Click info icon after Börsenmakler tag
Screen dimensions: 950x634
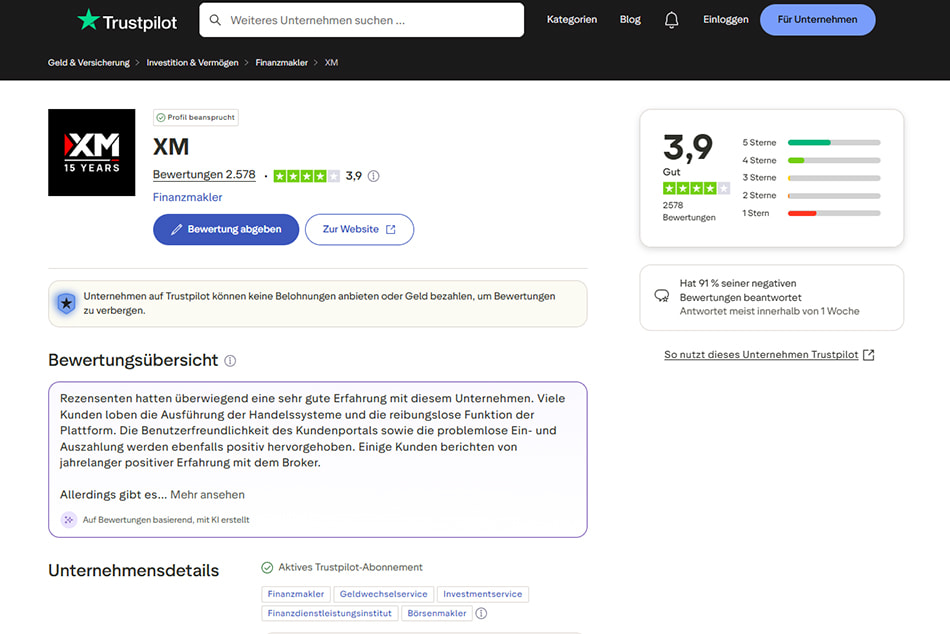click(481, 613)
